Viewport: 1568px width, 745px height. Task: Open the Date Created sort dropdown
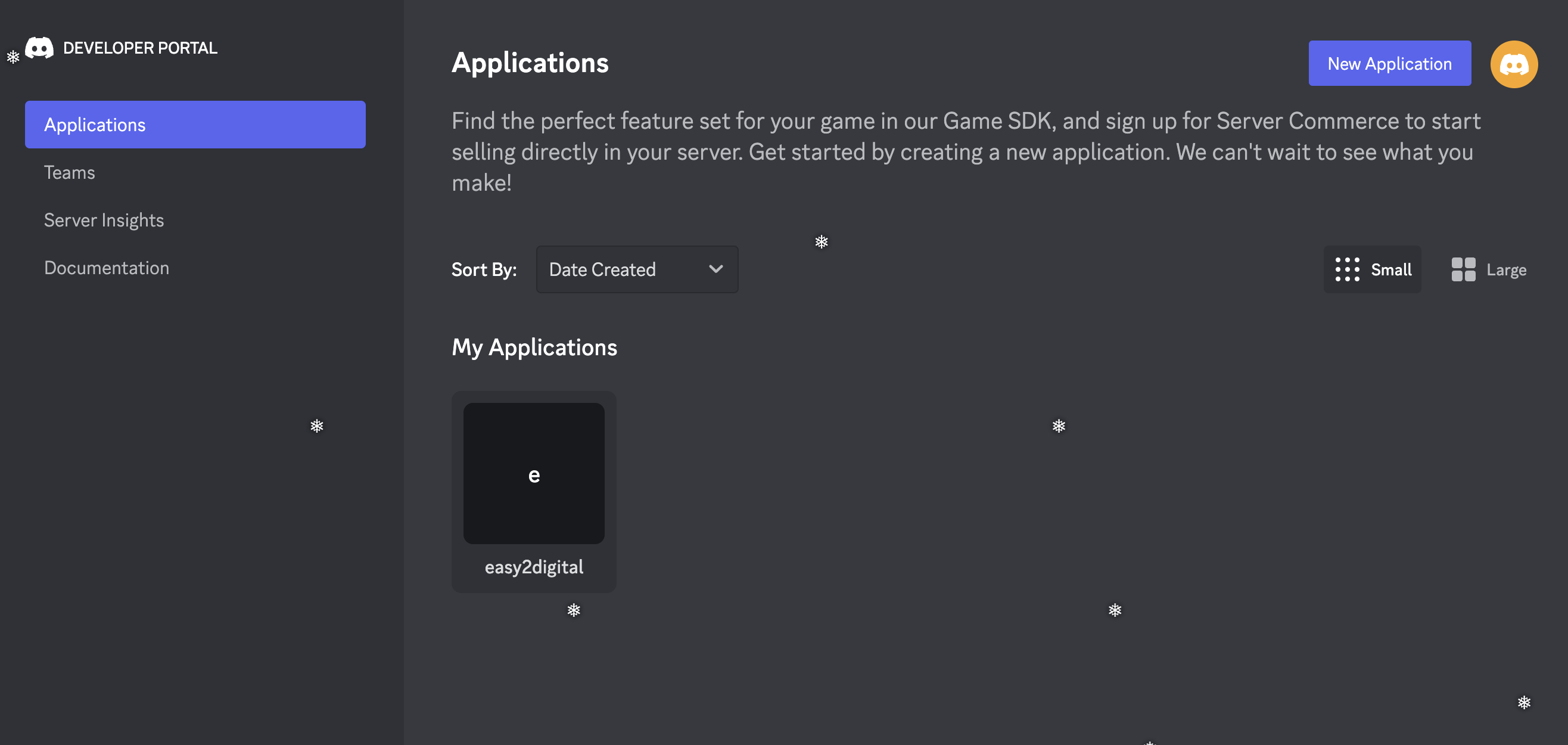click(636, 269)
